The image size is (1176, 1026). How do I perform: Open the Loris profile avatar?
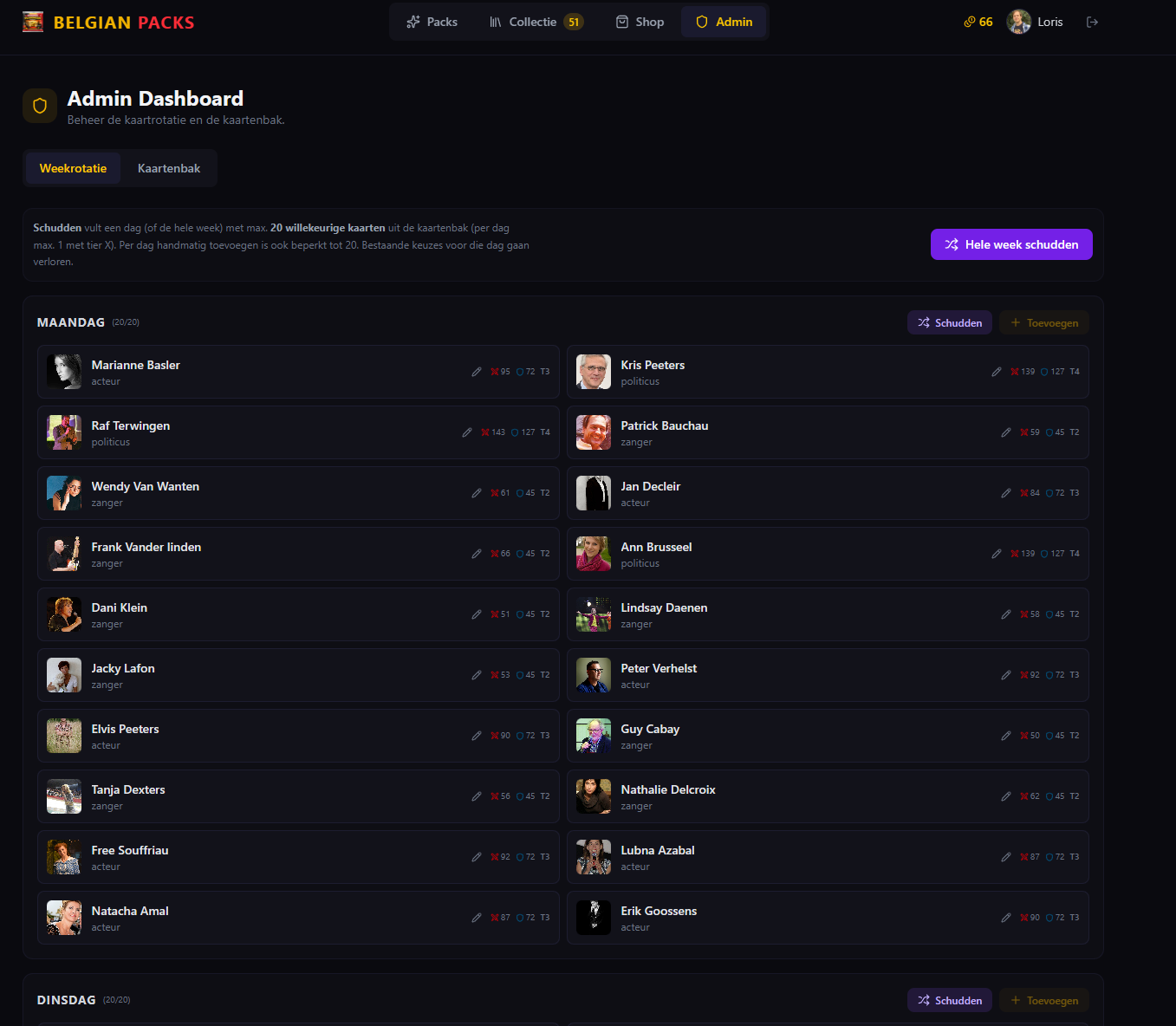pyautogui.click(x=1019, y=22)
